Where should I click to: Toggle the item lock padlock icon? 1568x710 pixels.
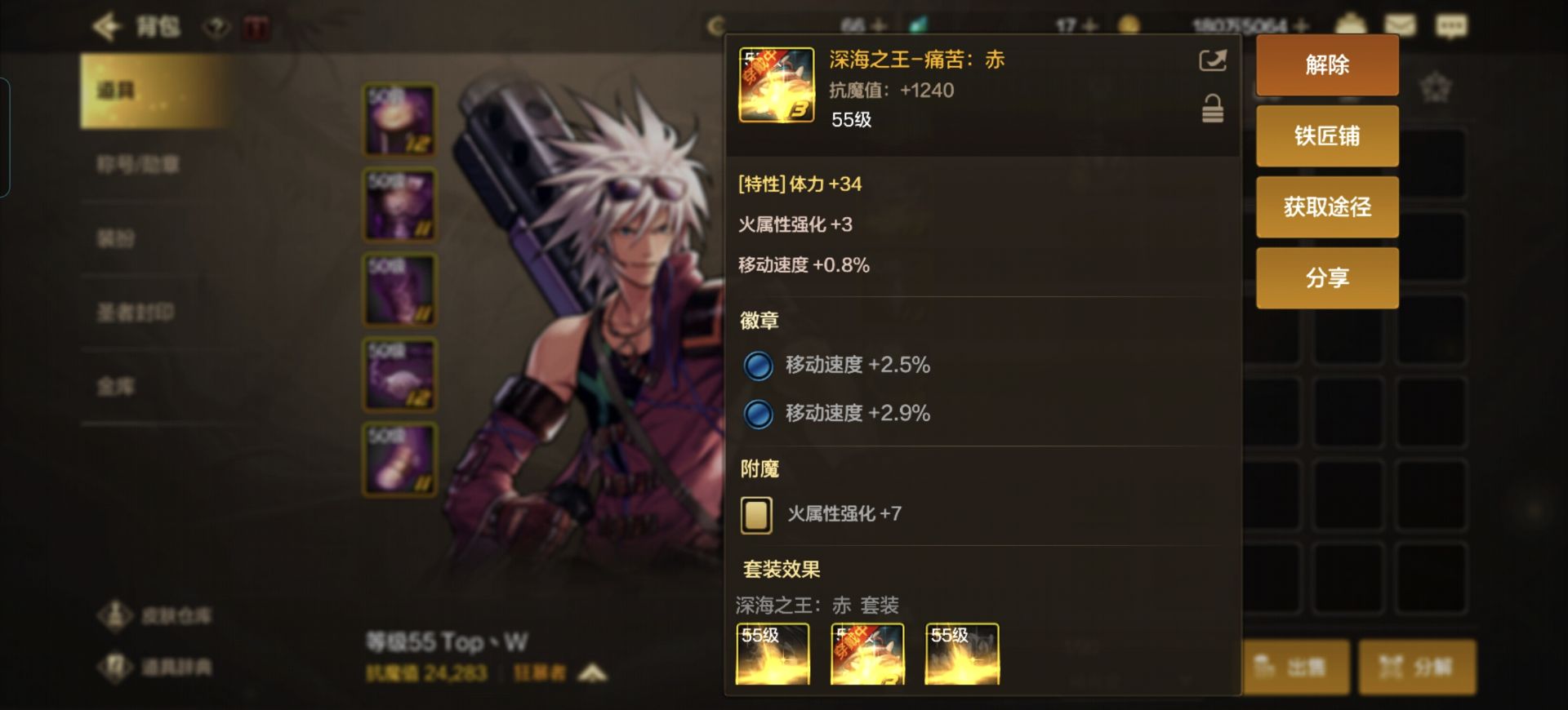click(x=1212, y=109)
